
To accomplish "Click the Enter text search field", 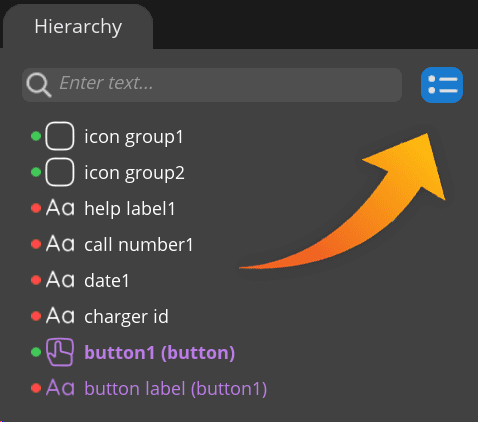I will (x=212, y=85).
